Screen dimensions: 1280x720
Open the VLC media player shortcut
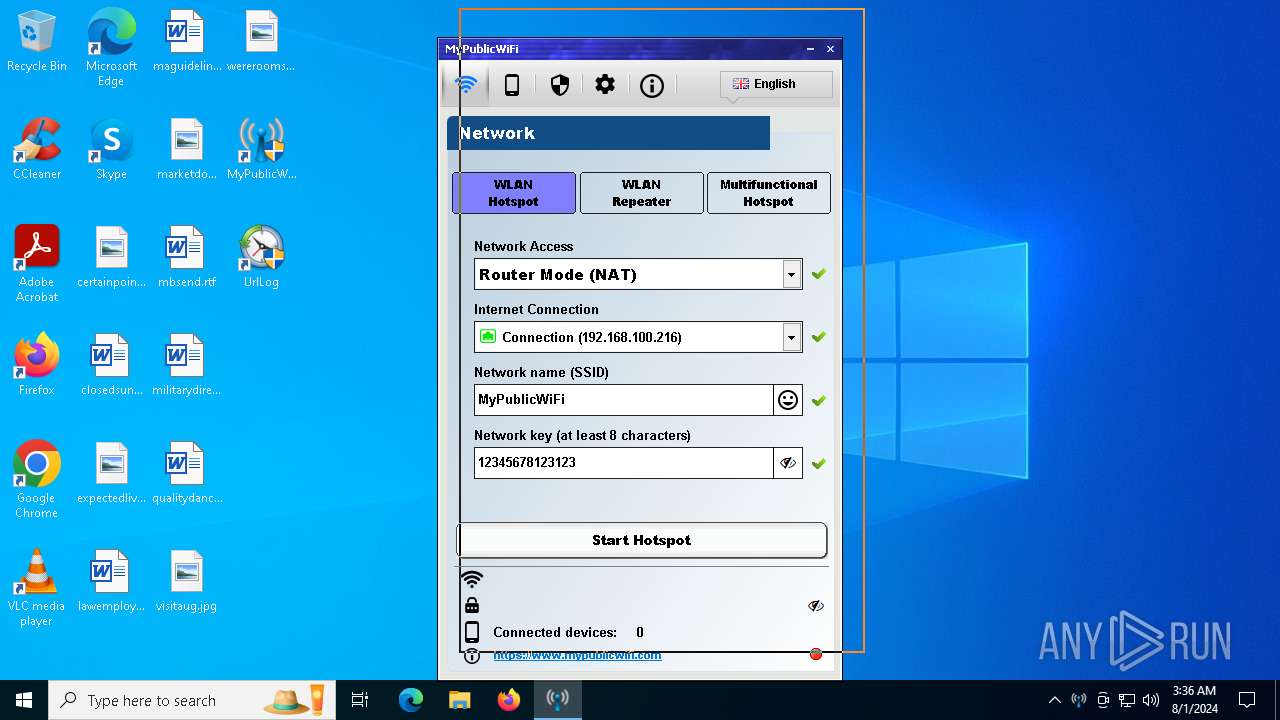tap(37, 588)
